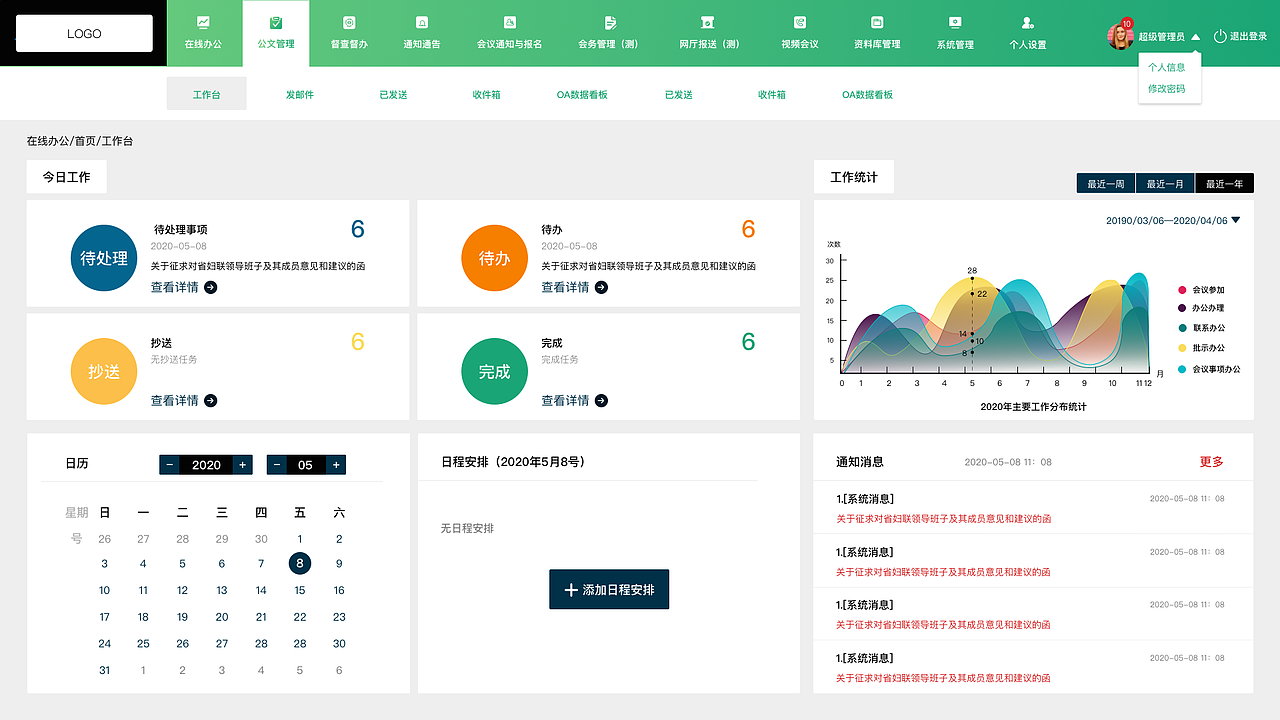Open the 视频会议 icon
Image resolution: width=1280 pixels, height=720 pixels.
click(800, 22)
